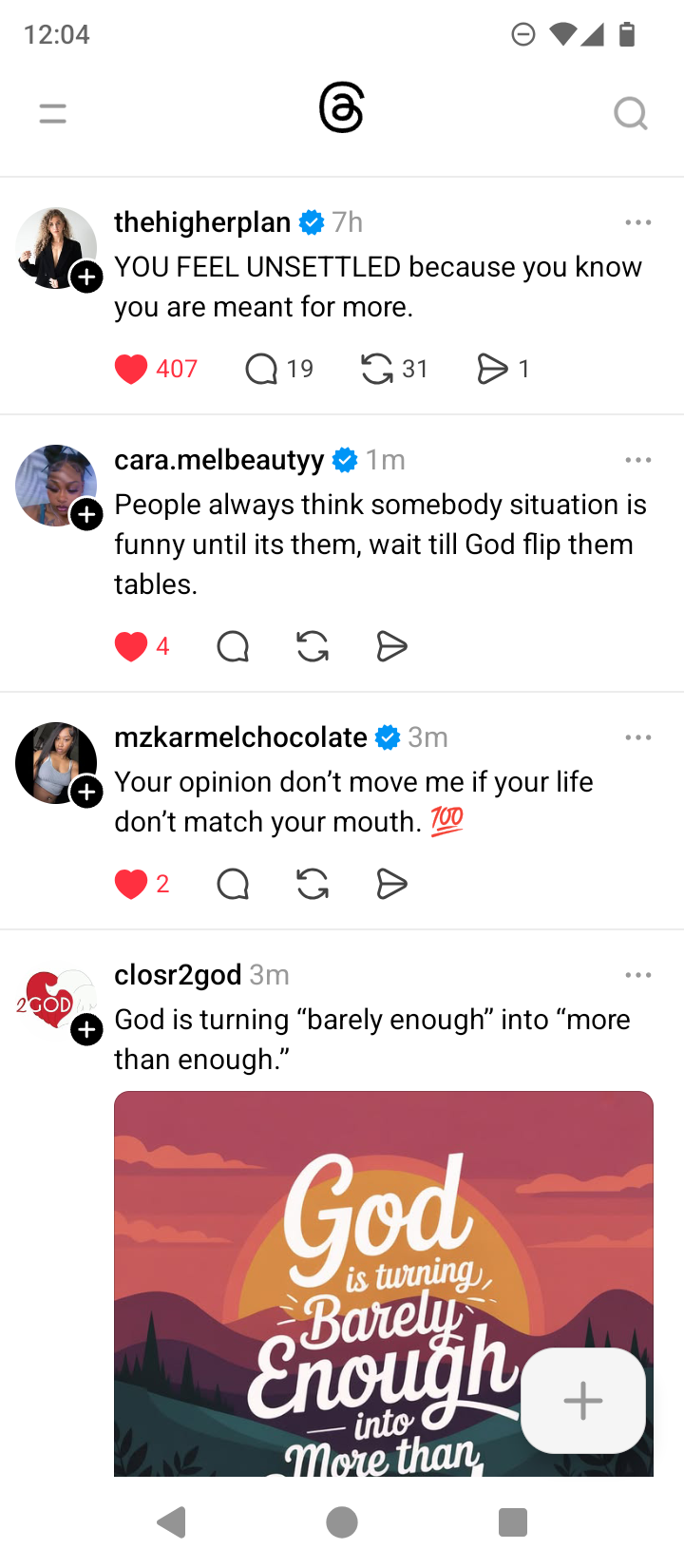Open three-dot menu on cara.melbeautyy post

[x=638, y=460]
